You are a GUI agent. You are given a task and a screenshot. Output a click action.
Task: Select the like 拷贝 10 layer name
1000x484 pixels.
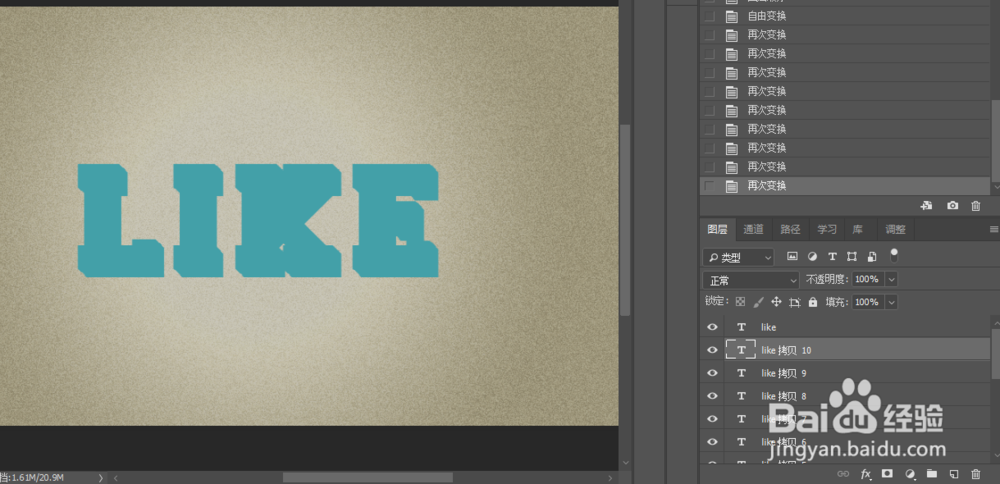[786, 350]
